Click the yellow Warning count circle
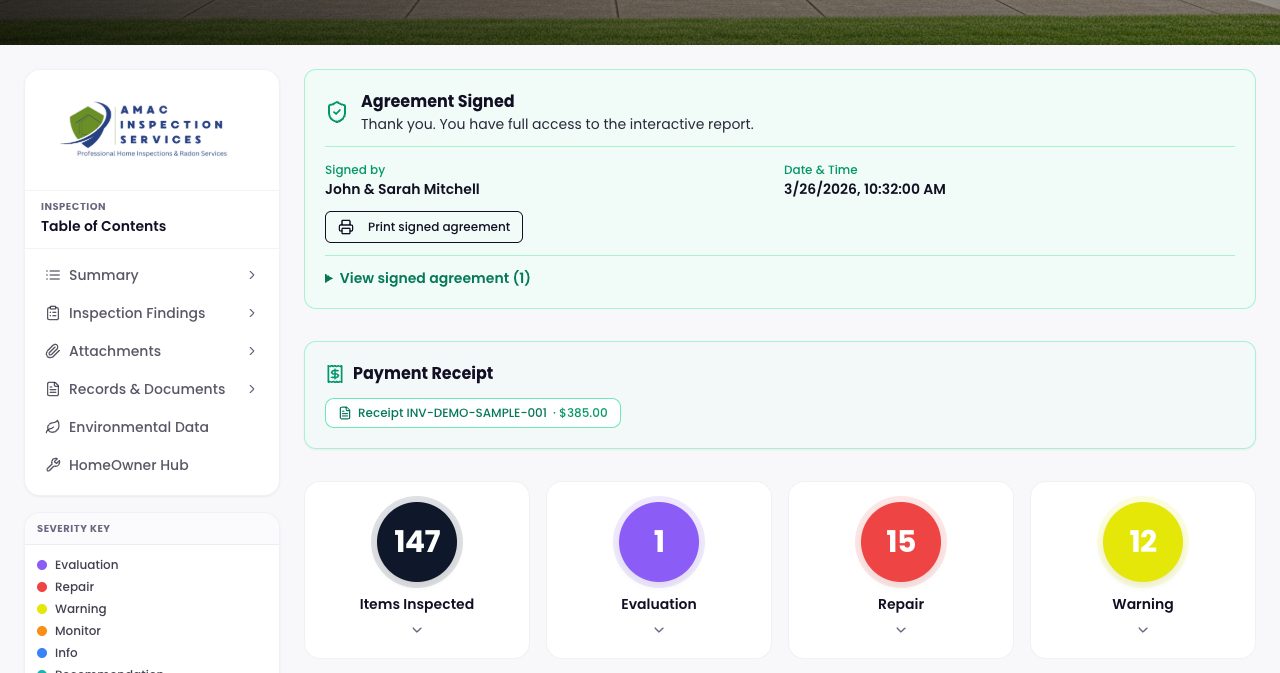The image size is (1280, 673). (x=1143, y=542)
